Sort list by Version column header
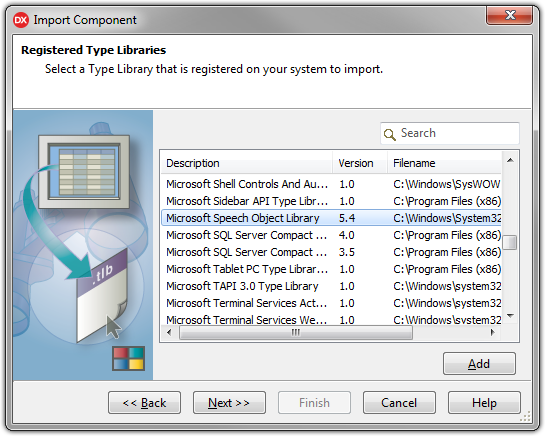545x436 pixels. pyautogui.click(x=360, y=163)
